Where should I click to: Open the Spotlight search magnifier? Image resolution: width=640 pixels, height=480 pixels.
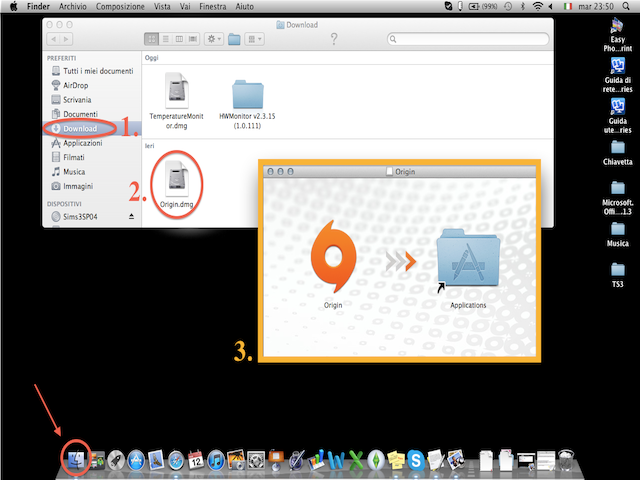[x=626, y=6]
